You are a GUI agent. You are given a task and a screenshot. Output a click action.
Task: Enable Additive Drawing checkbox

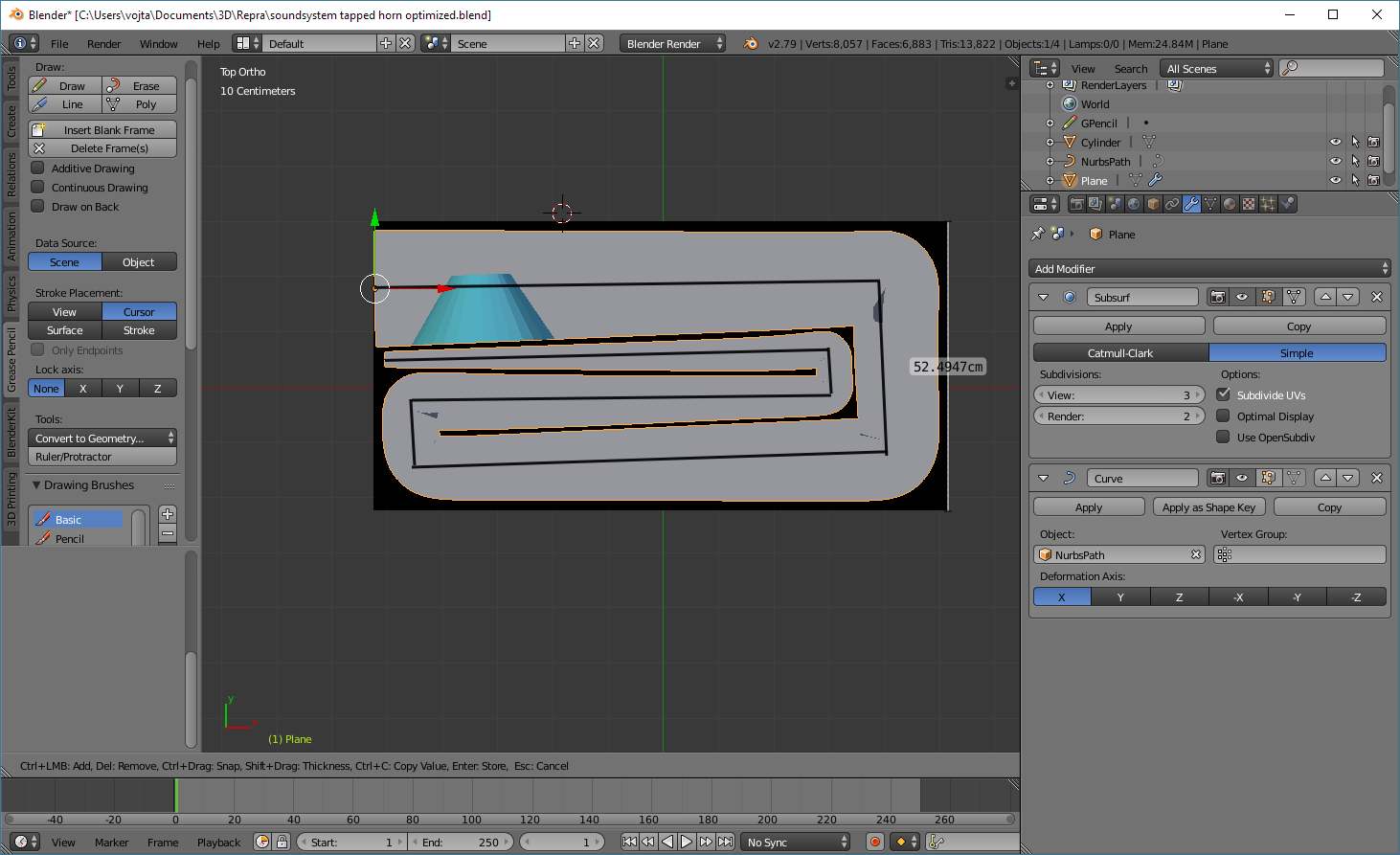pyautogui.click(x=38, y=168)
